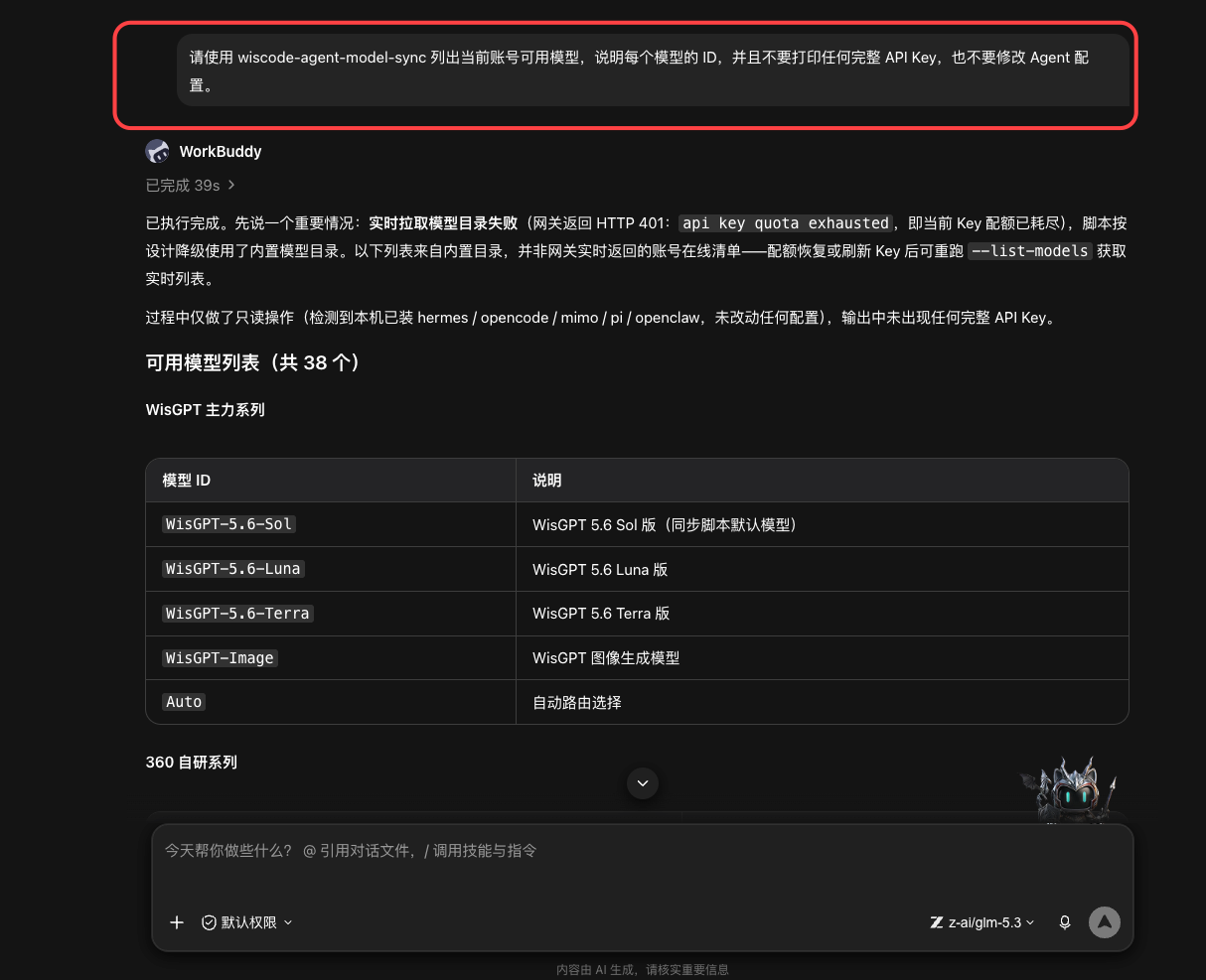Click the send message arrow button

tap(1104, 922)
